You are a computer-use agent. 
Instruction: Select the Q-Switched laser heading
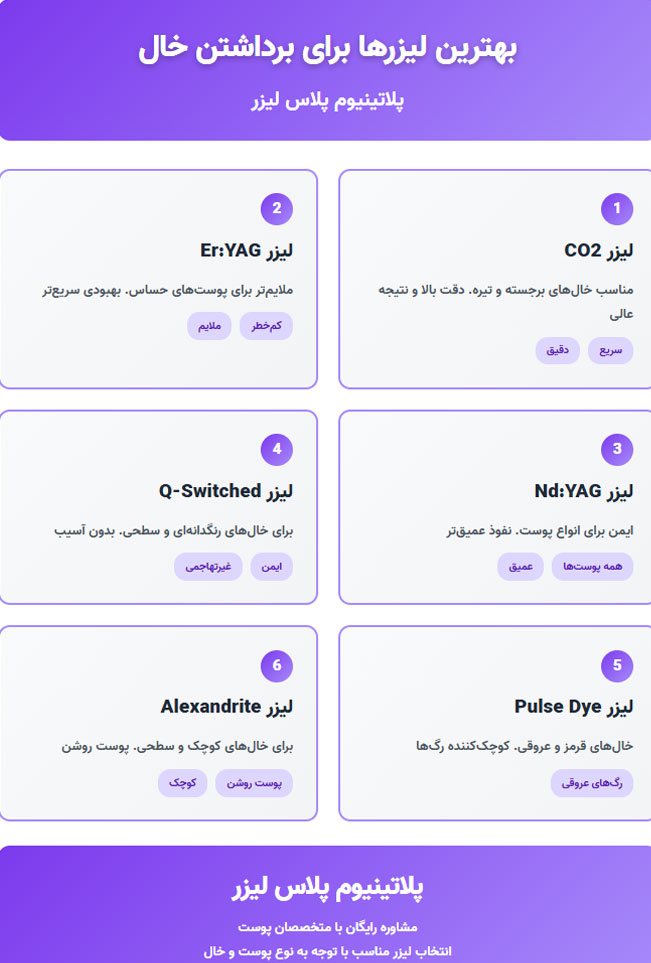coord(225,491)
